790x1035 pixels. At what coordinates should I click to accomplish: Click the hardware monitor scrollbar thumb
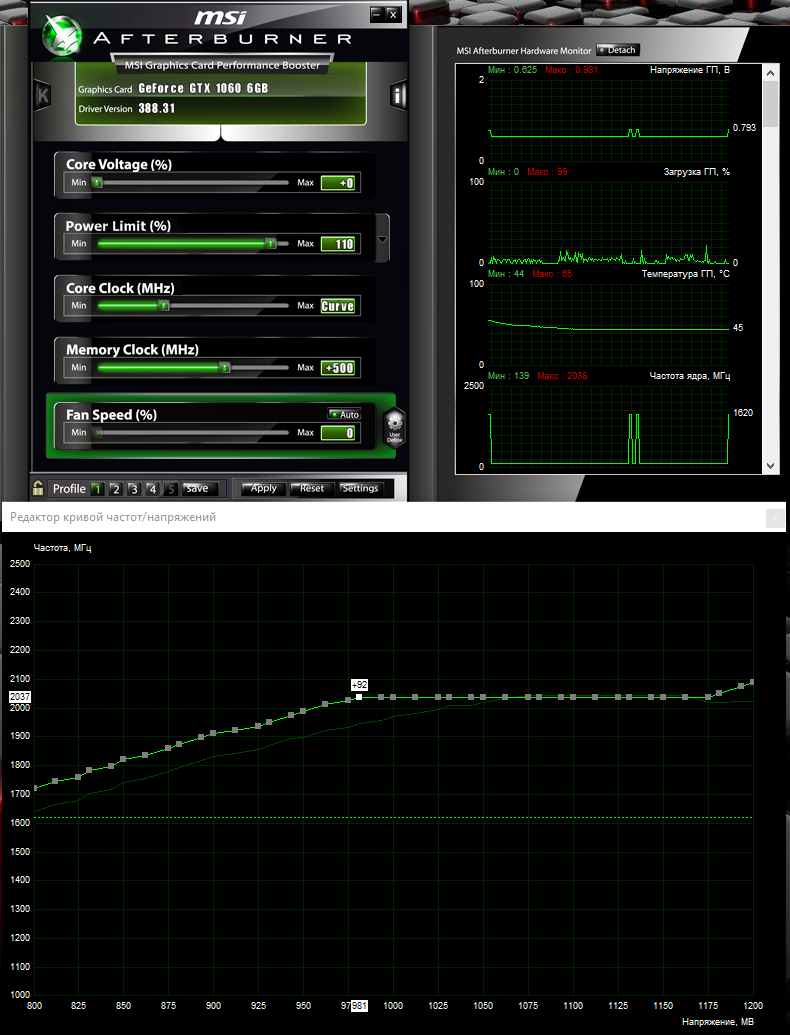click(x=770, y=104)
